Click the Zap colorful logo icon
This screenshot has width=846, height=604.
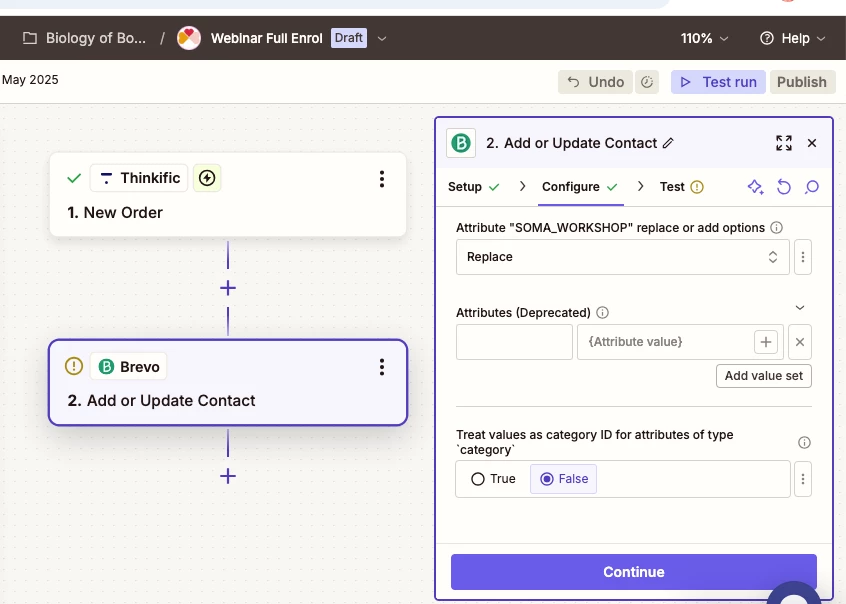coord(189,38)
